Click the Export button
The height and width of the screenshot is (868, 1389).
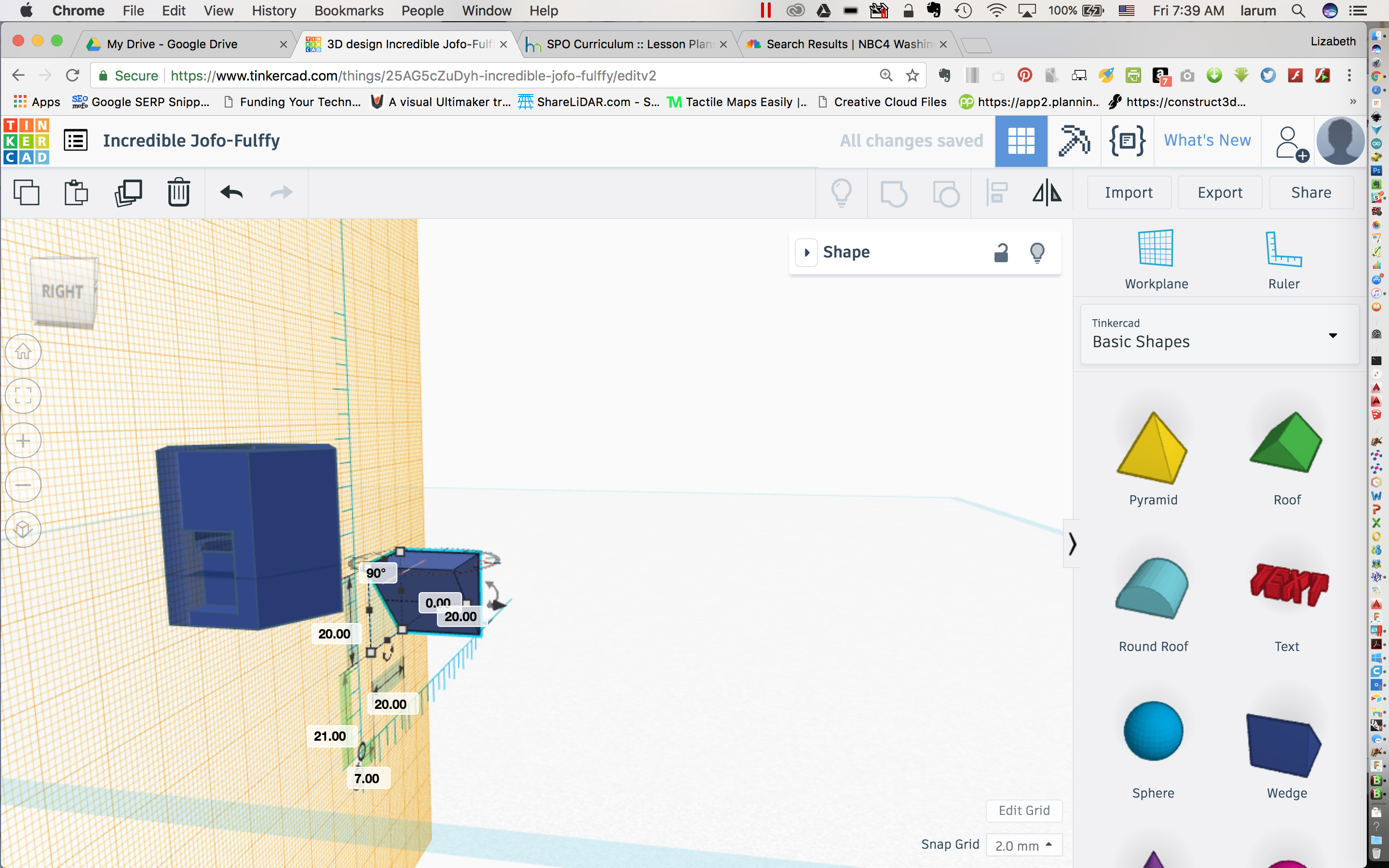point(1220,193)
